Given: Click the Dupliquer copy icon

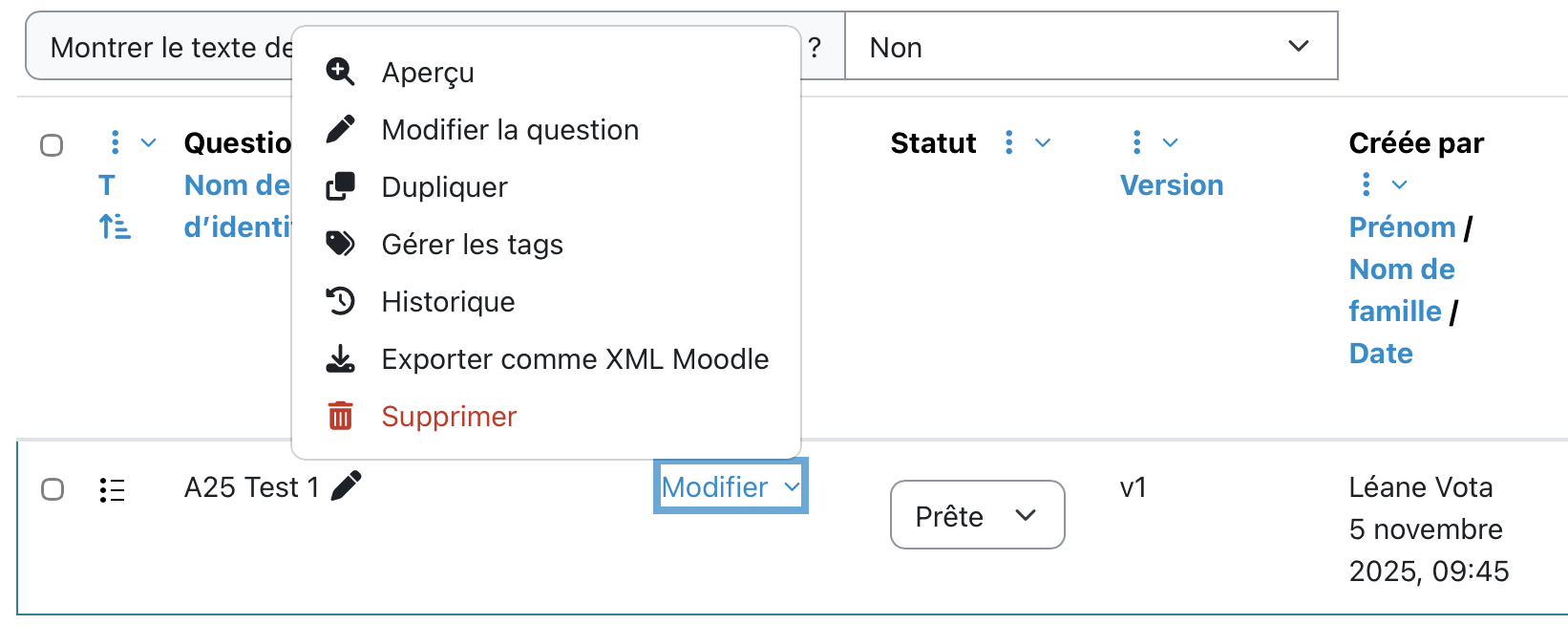Looking at the screenshot, I should (x=340, y=186).
